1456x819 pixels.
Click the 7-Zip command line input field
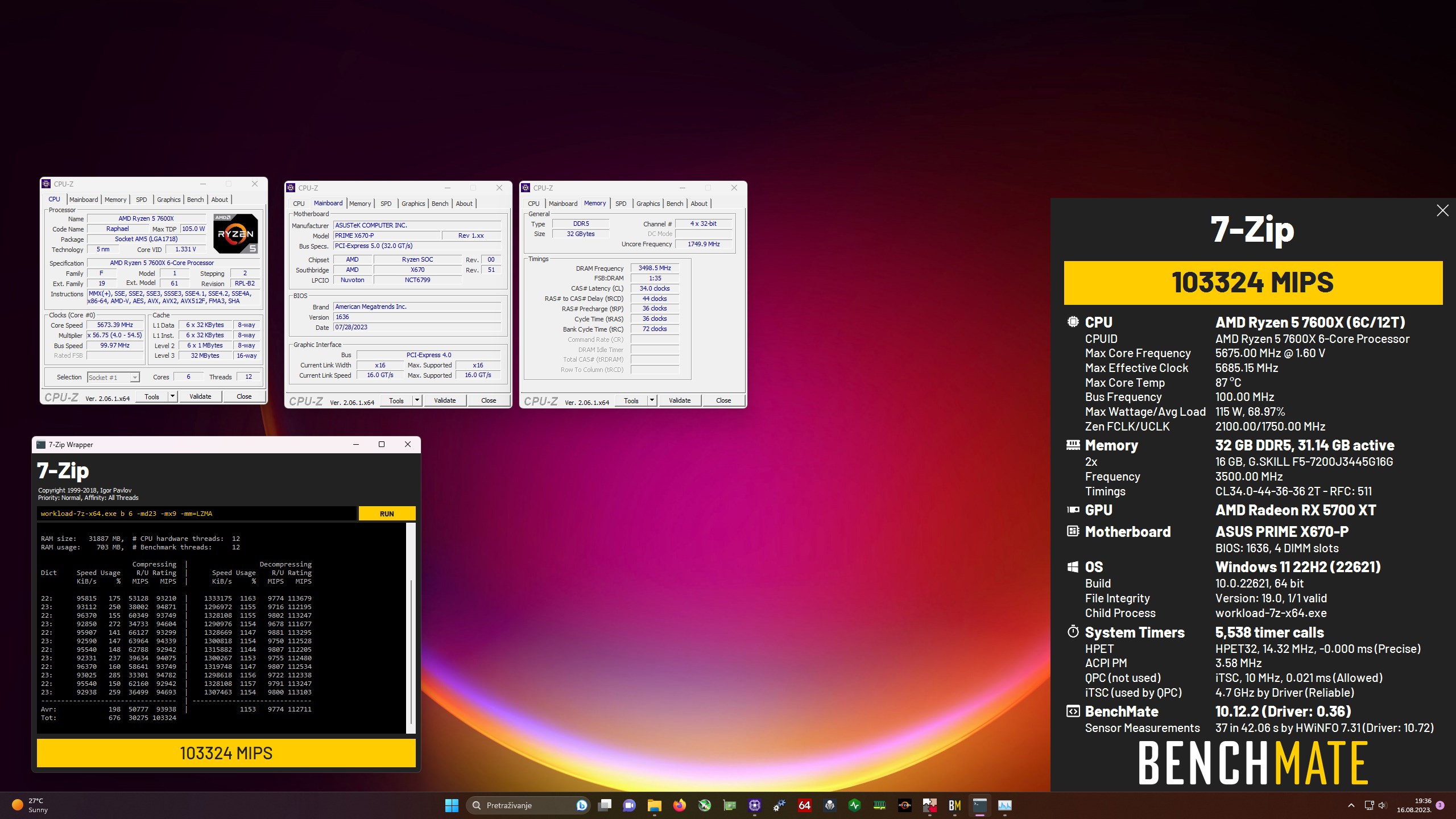click(197, 514)
